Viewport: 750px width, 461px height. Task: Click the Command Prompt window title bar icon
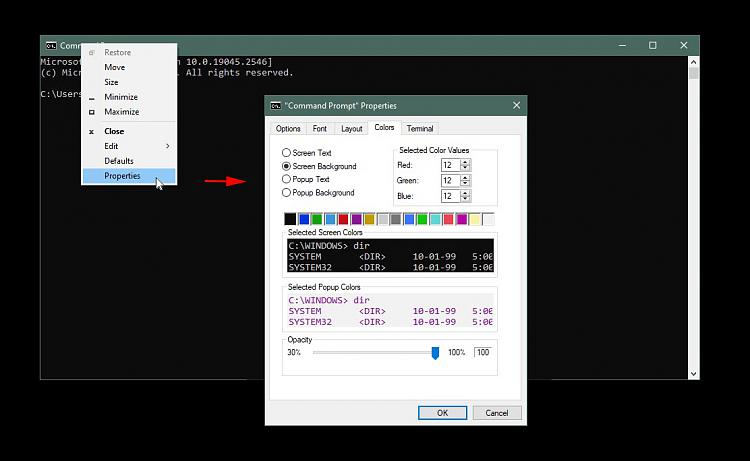point(51,45)
